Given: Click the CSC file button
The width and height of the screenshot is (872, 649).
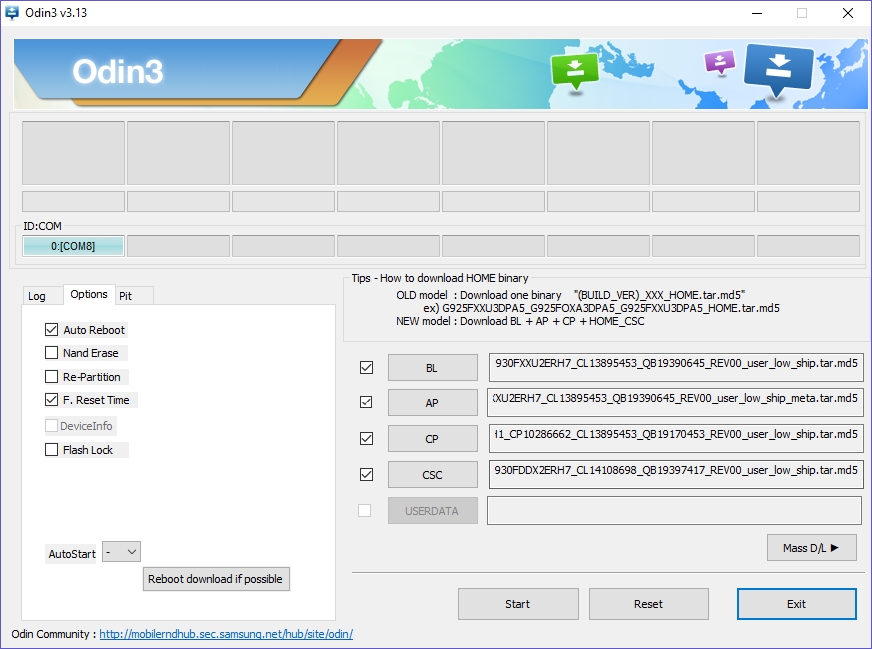Looking at the screenshot, I should tap(433, 475).
